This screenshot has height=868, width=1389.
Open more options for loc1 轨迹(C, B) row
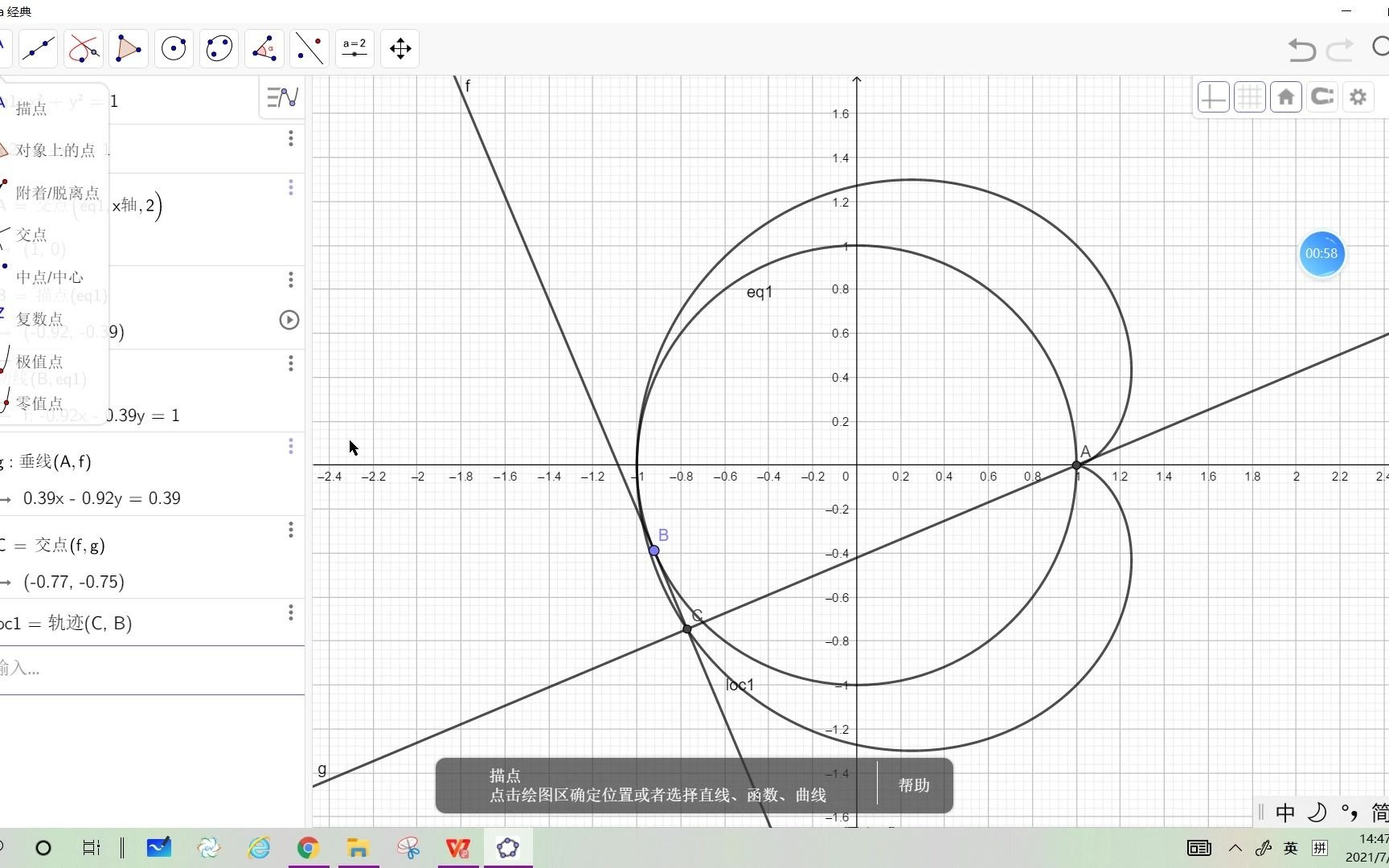[x=291, y=613]
